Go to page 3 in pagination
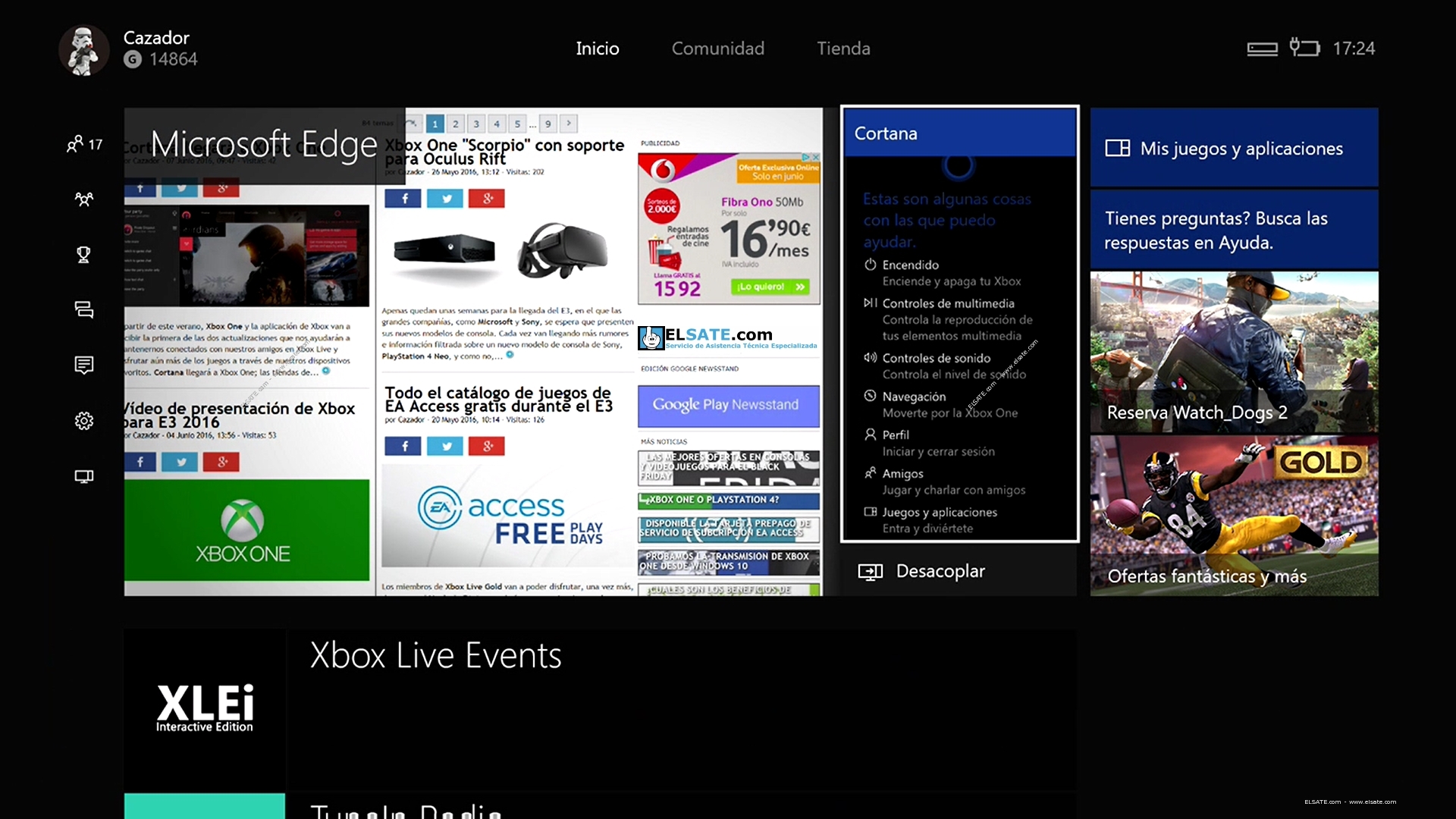This screenshot has height=819, width=1456. tap(476, 124)
